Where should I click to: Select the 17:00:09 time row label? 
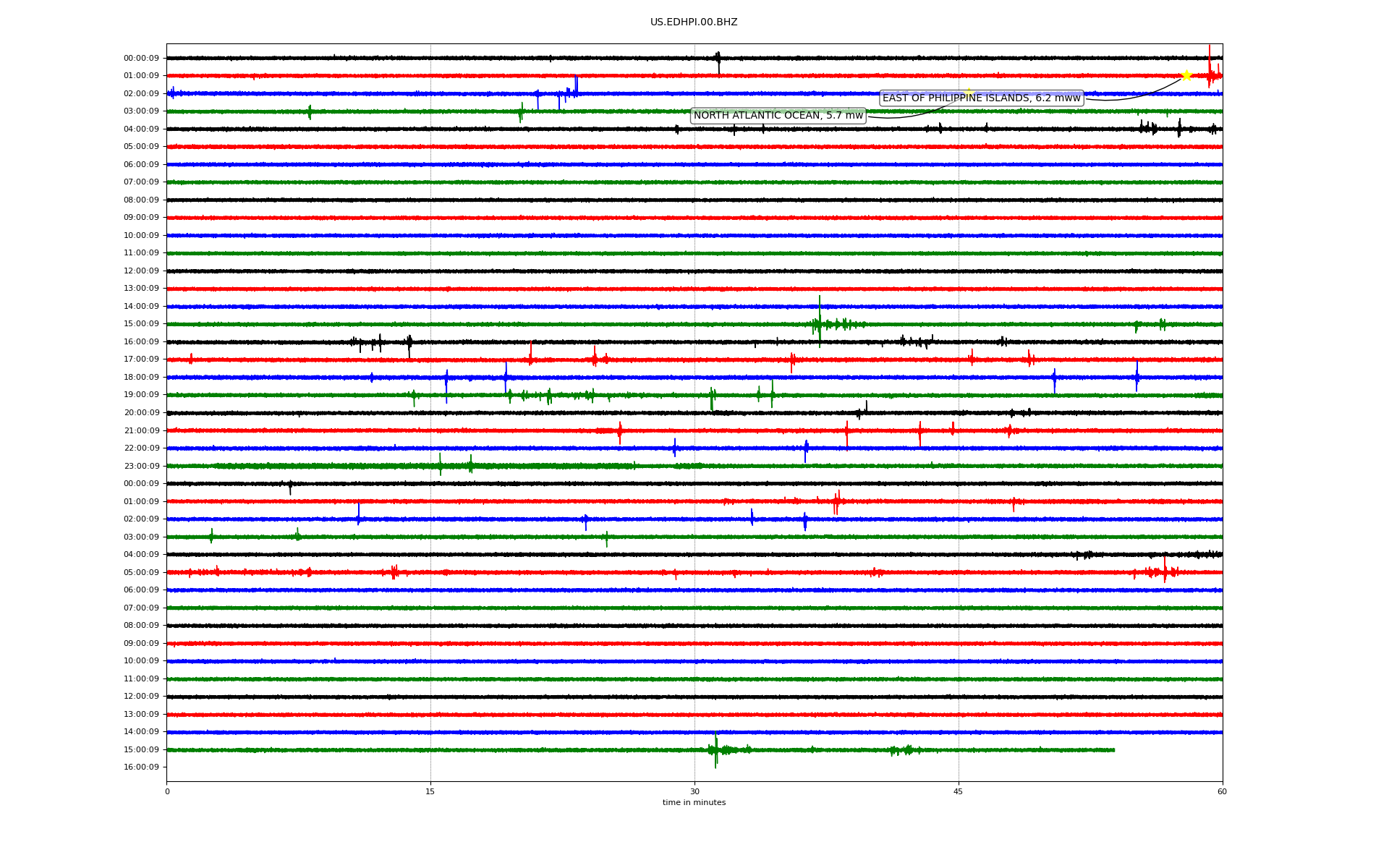click(x=141, y=359)
